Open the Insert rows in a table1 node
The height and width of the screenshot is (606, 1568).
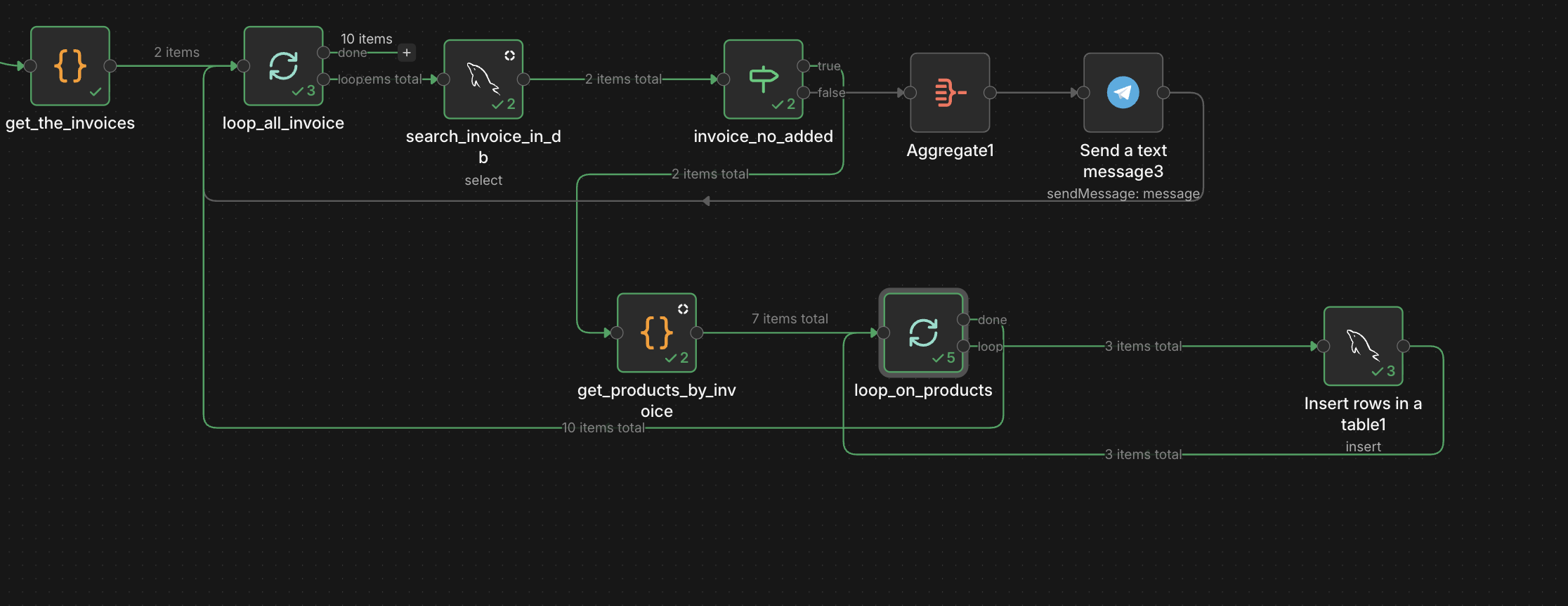(1363, 346)
